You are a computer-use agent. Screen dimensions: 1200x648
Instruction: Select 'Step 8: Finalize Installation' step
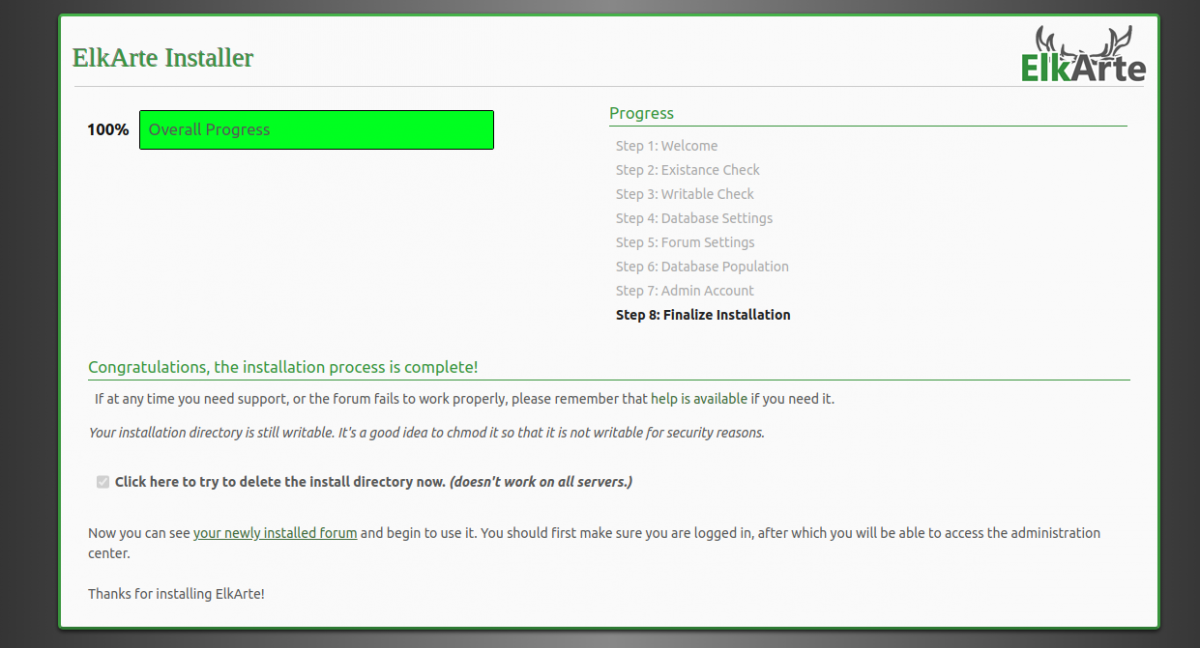pyautogui.click(x=703, y=315)
